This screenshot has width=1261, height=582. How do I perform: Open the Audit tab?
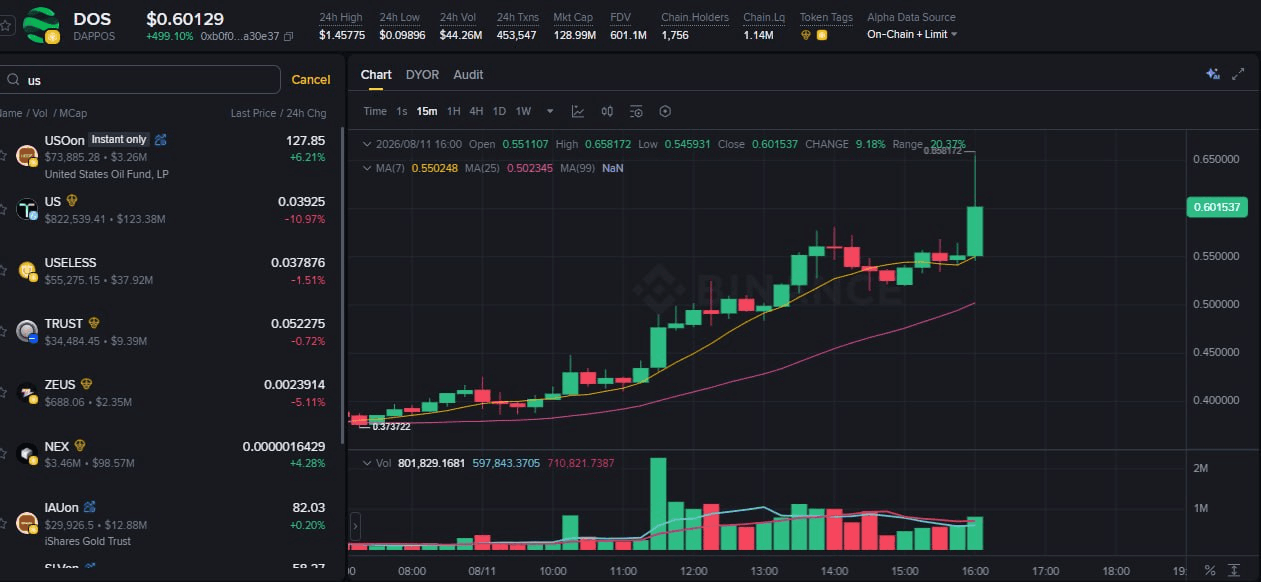[x=468, y=75]
